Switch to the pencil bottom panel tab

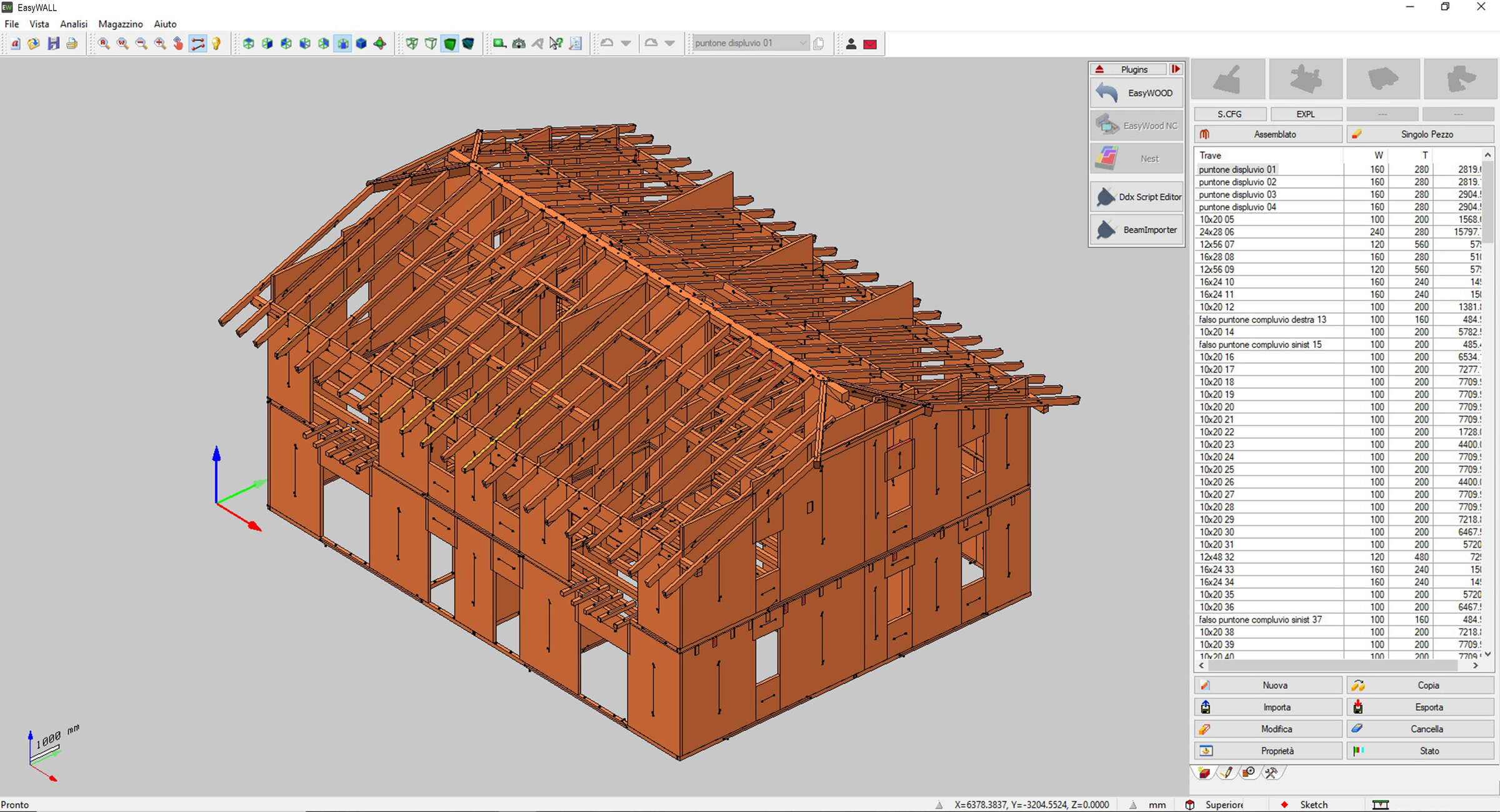[1227, 773]
